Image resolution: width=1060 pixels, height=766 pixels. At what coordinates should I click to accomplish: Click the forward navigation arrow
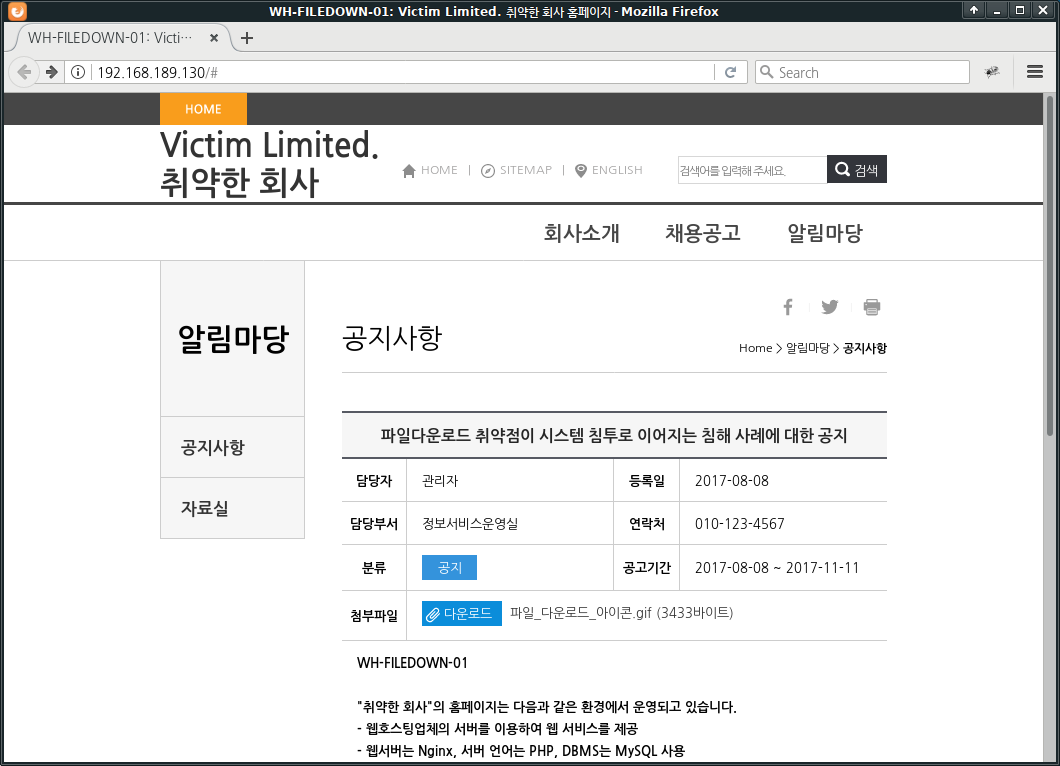pyautogui.click(x=52, y=72)
